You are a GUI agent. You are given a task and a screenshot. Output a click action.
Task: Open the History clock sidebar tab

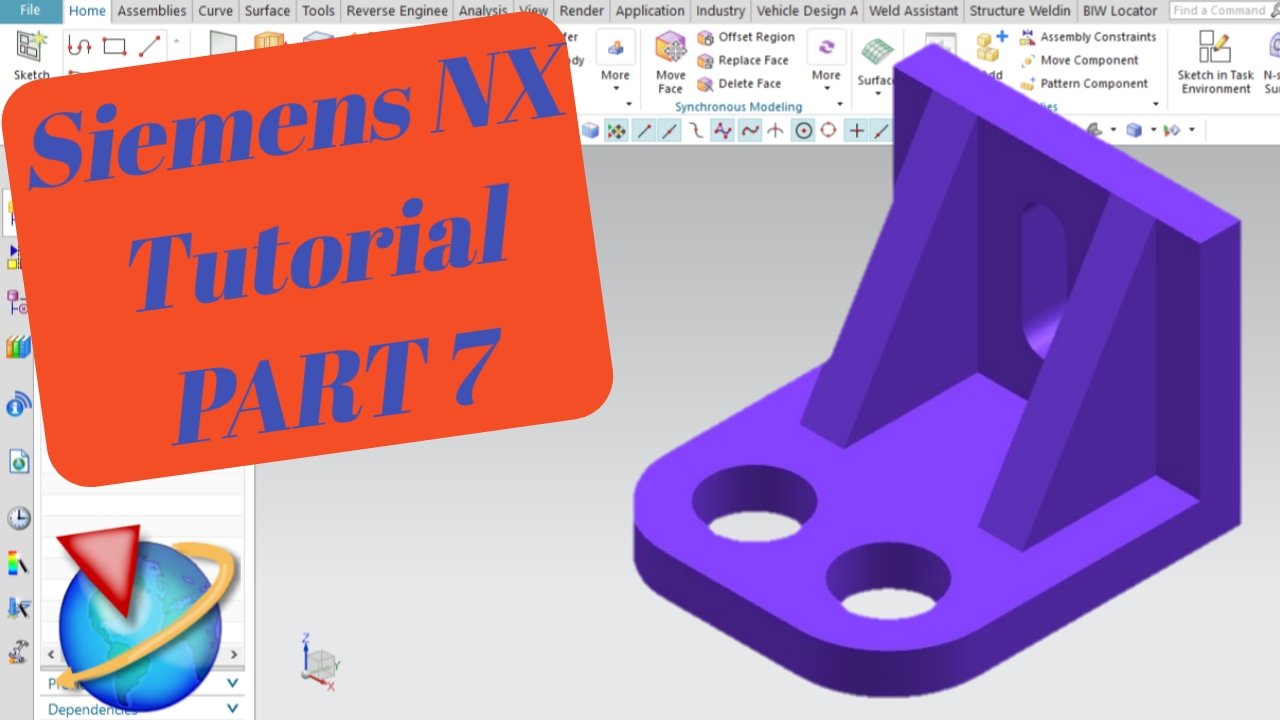pyautogui.click(x=18, y=518)
